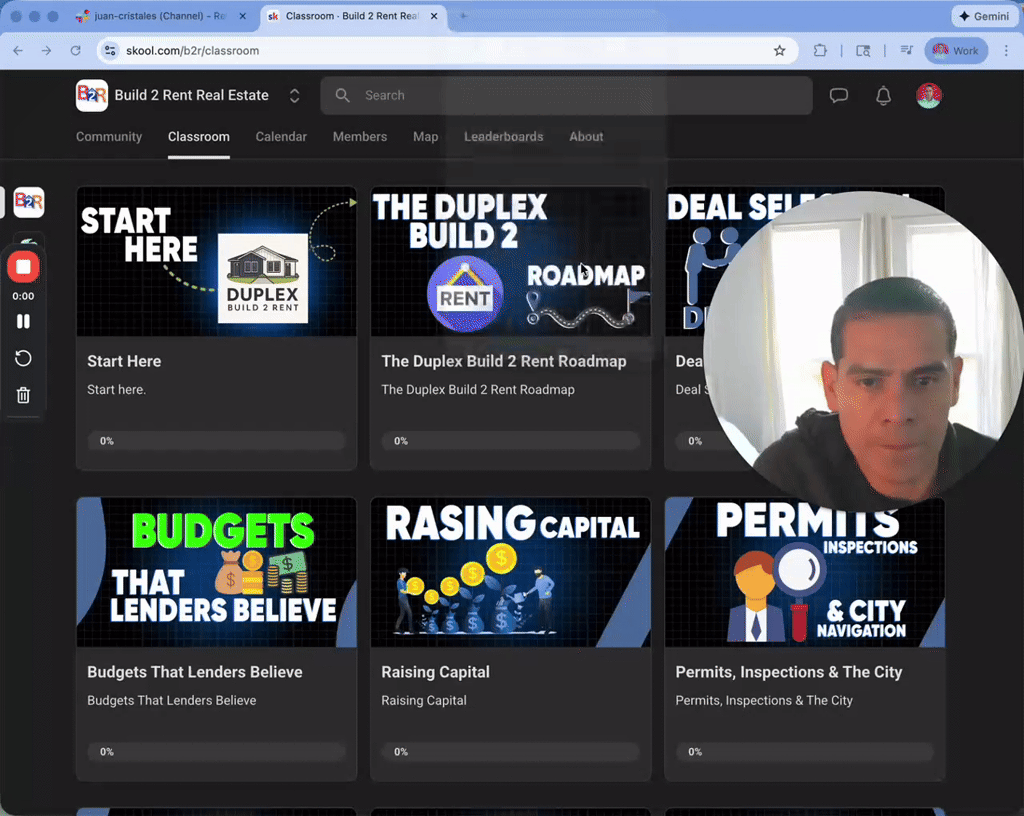This screenshot has width=1024, height=816.
Task: Click the 'Start here.' description text
Action: [x=116, y=390]
